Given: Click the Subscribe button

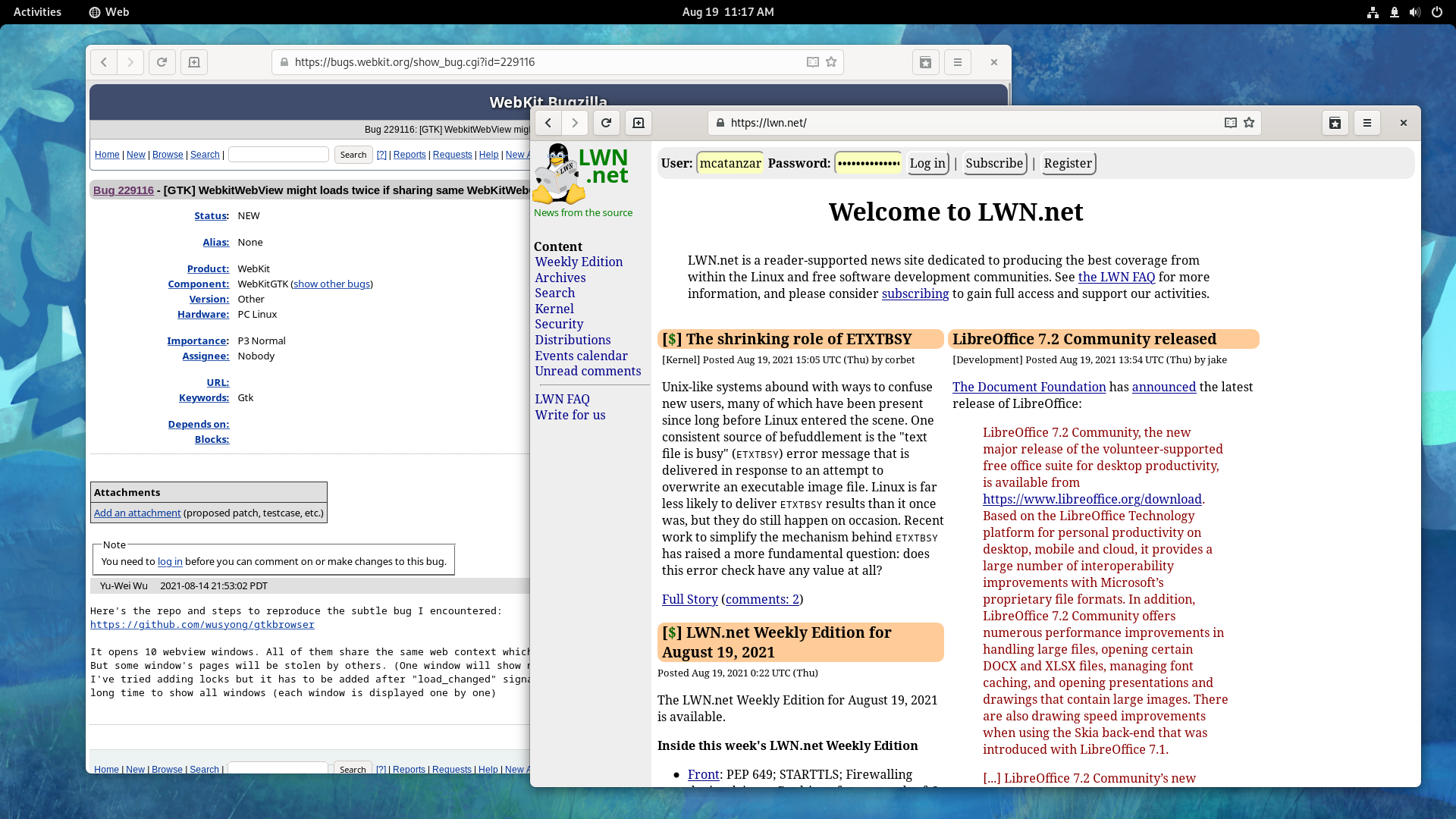Looking at the screenshot, I should 994,163.
